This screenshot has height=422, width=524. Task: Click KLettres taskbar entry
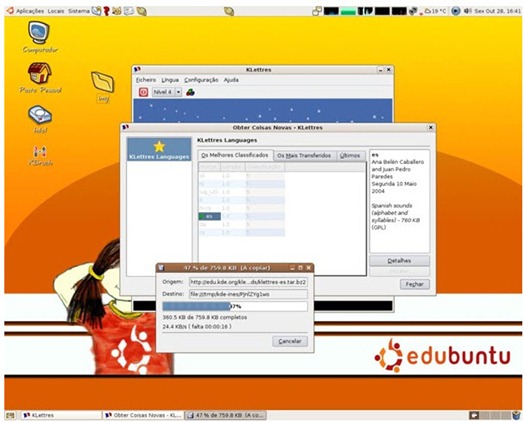point(61,415)
